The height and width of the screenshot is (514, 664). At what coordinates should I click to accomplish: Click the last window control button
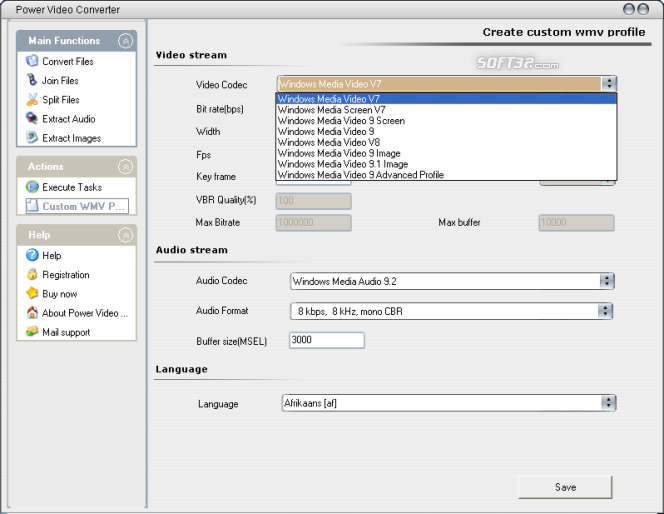(643, 9)
